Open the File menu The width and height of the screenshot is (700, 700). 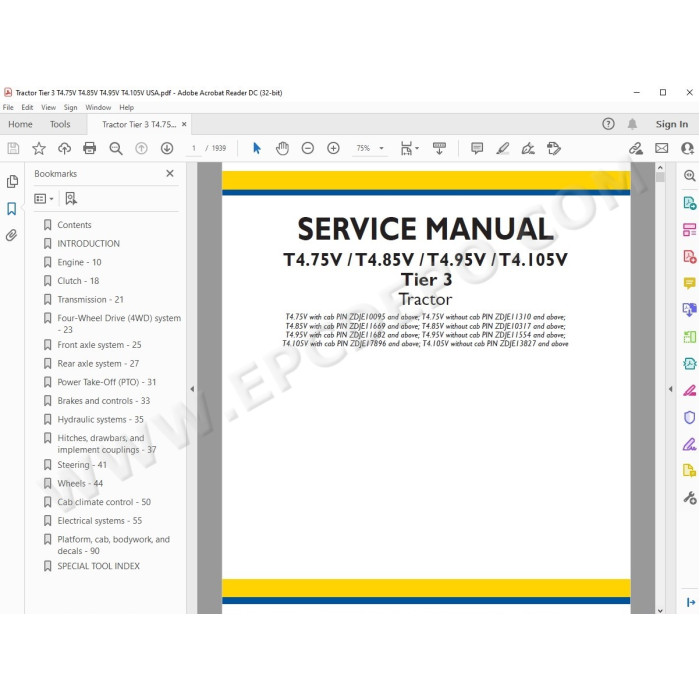(x=8, y=107)
